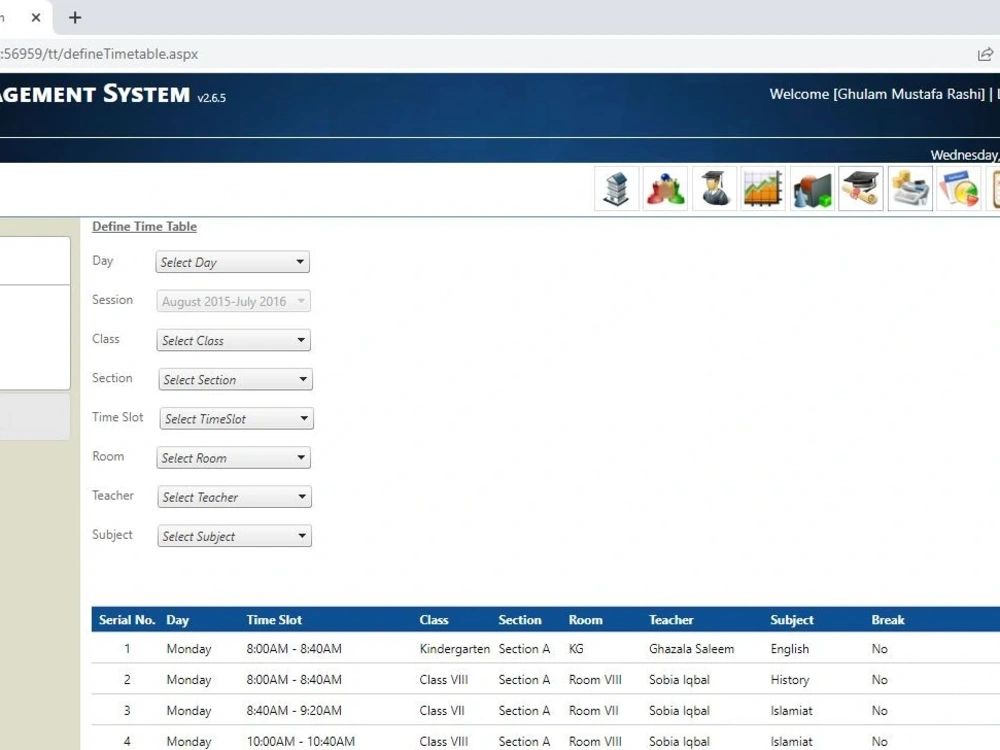Click the Teacher column header
The height and width of the screenshot is (750, 1000).
671,620
